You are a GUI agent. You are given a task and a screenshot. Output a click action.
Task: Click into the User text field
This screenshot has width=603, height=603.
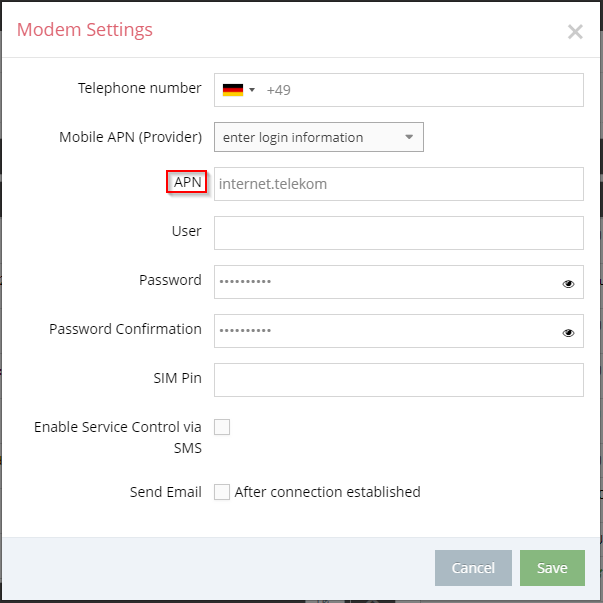pos(399,233)
